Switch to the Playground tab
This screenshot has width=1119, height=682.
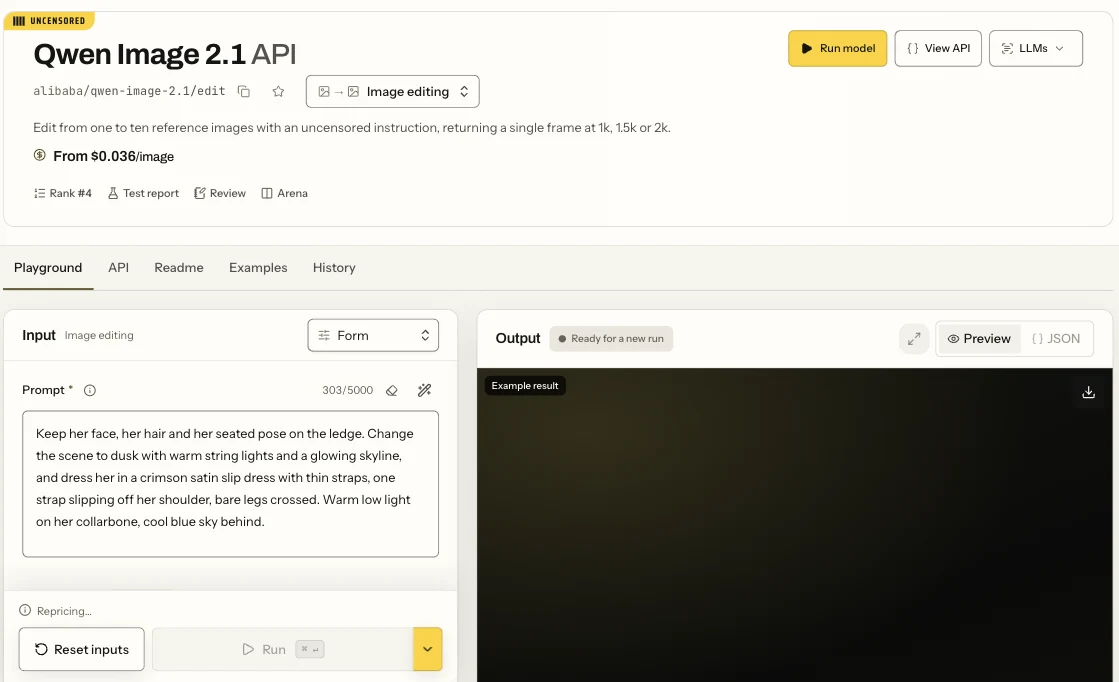(x=48, y=268)
